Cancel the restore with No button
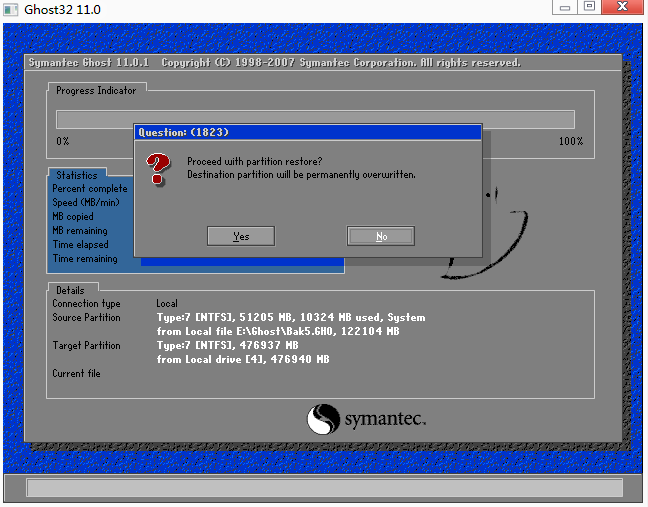 pos(381,236)
